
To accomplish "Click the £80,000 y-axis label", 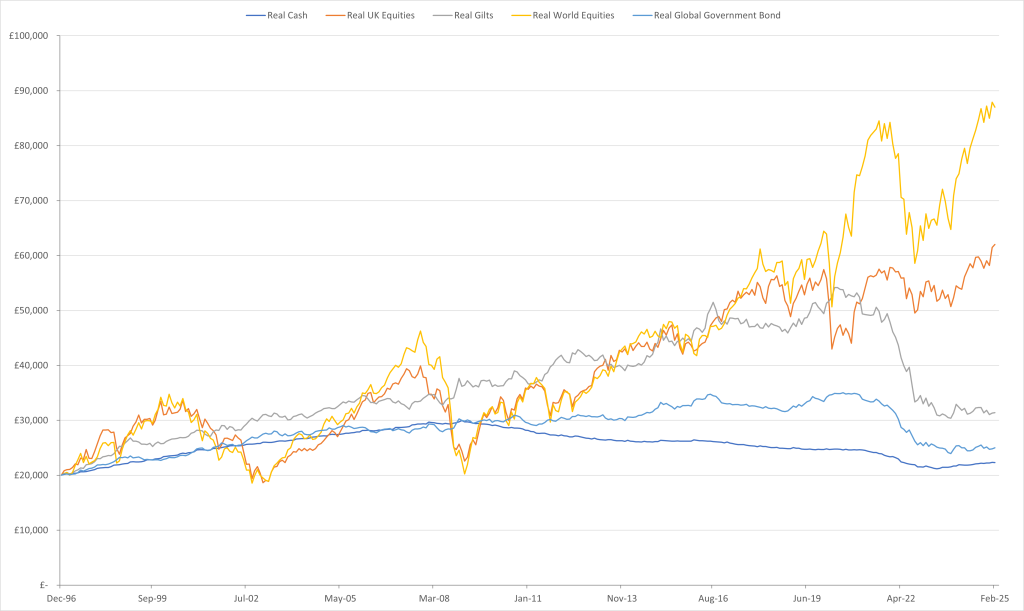I will (x=31, y=146).
